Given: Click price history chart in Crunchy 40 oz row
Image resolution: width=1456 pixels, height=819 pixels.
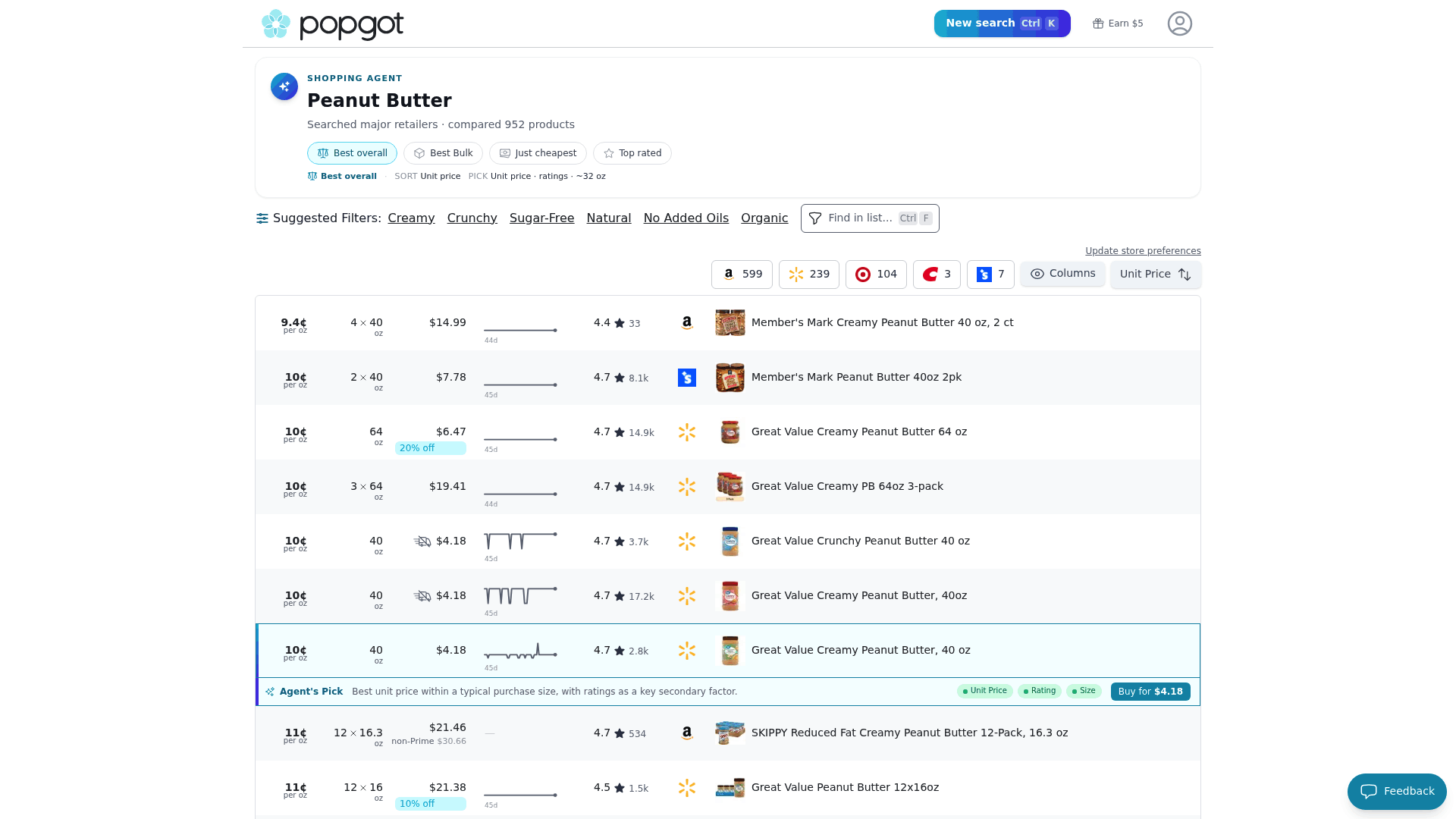Looking at the screenshot, I should [521, 541].
